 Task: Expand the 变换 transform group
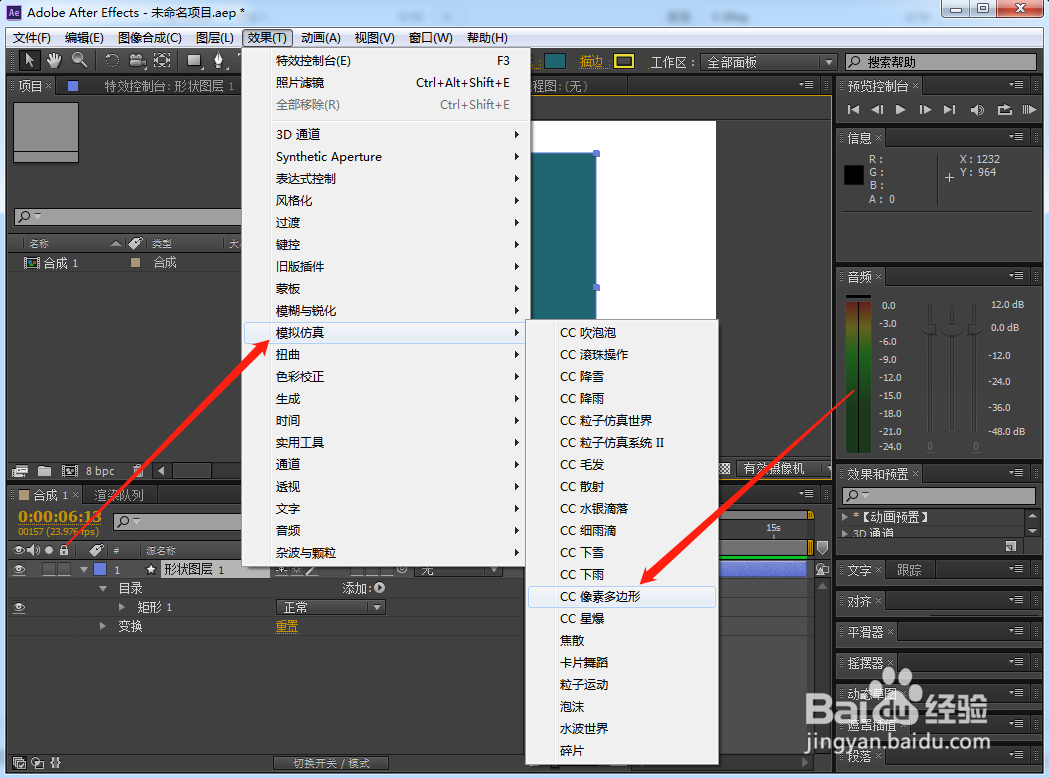102,626
